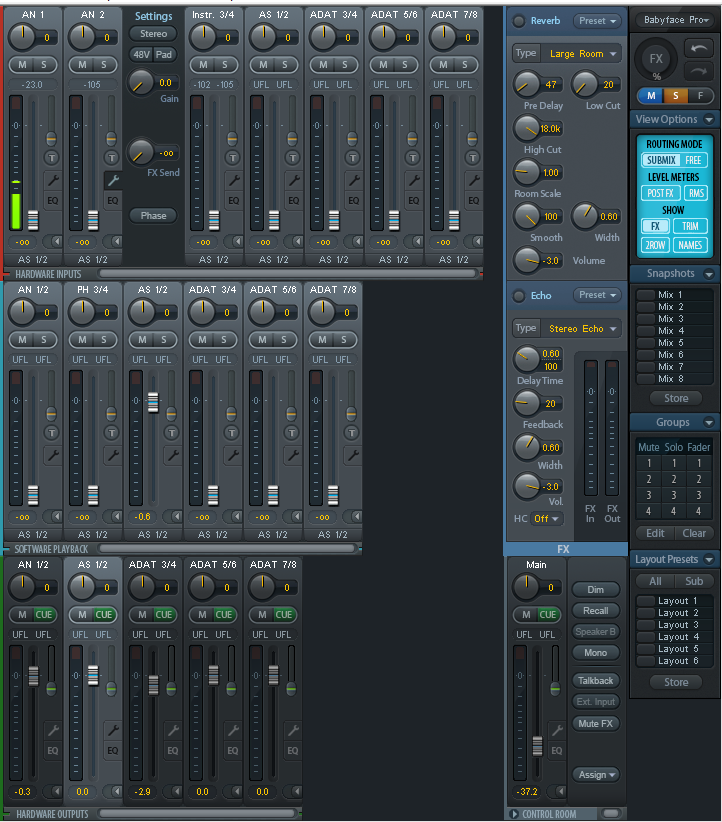The image size is (722, 822).
Task: Click the EQ icon on ADAT 3/4 output
Action: point(173,751)
